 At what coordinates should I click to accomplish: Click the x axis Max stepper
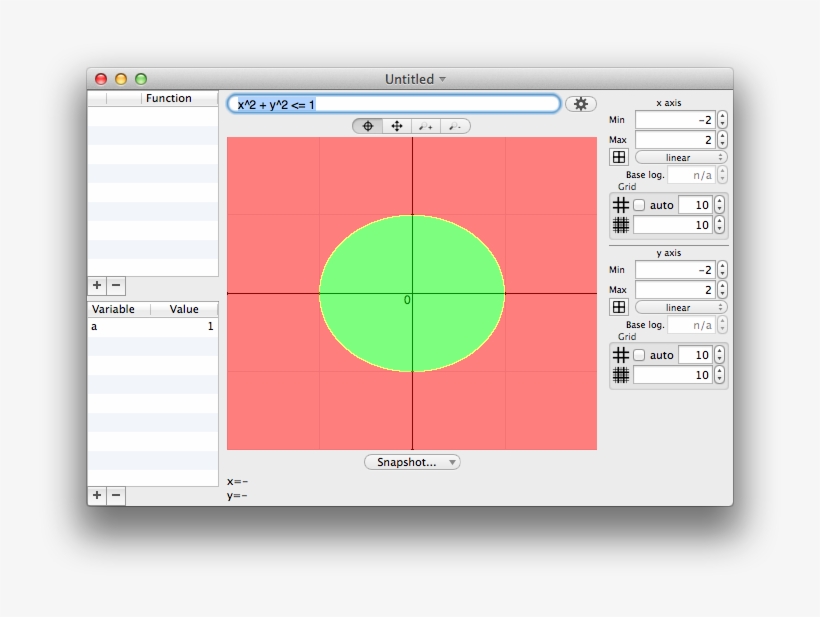pos(722,140)
